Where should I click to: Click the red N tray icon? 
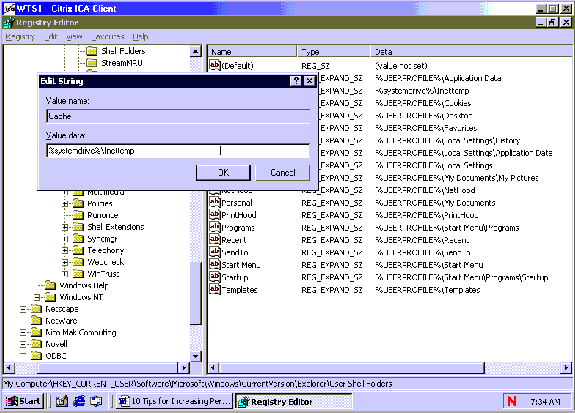[x=512, y=401]
